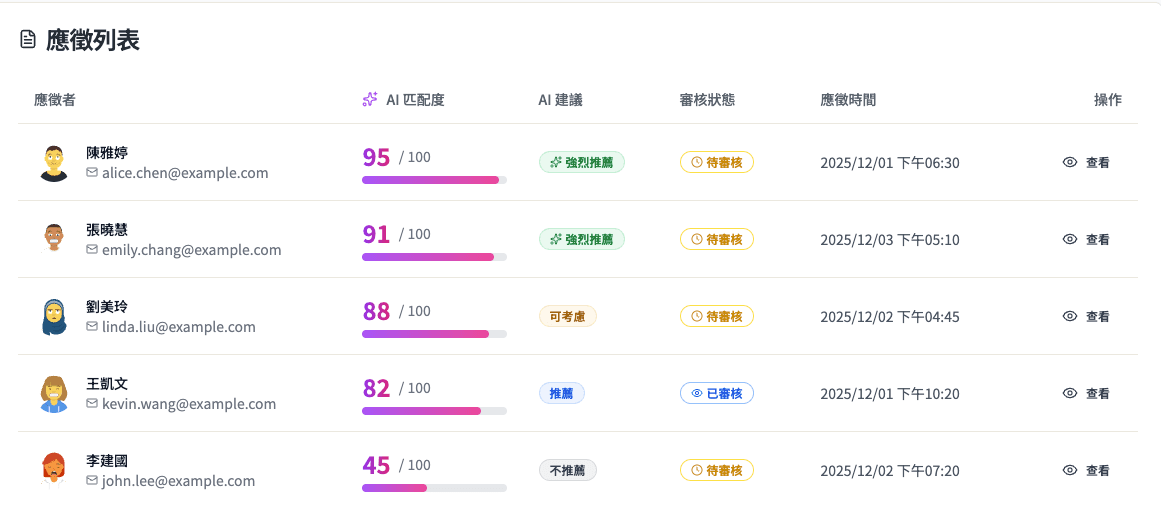This screenshot has height=523, width=1161.
Task: Click mail icon before emily.chang@example.com
Action: click(93, 250)
